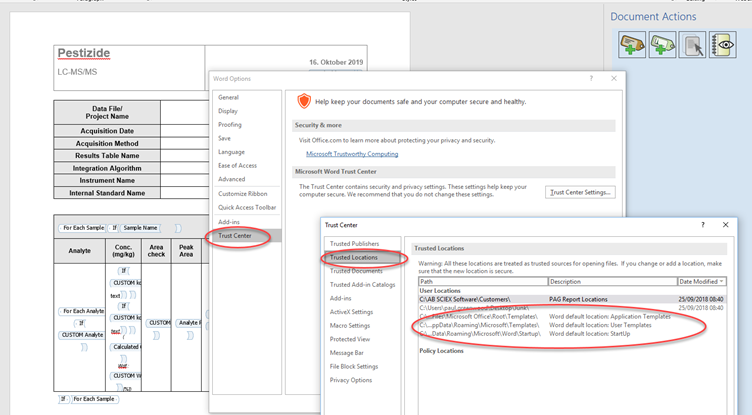Click the Data File/Project Name table cell
The width and height of the screenshot is (752, 415).
coord(107,112)
